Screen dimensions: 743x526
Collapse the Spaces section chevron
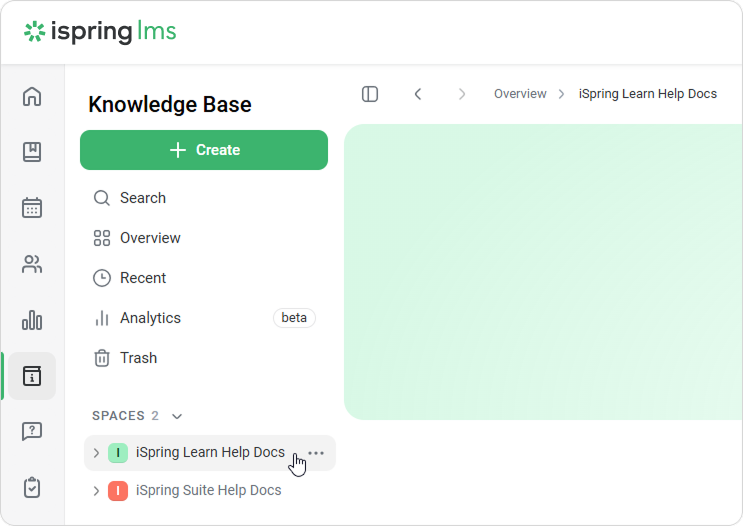click(x=177, y=416)
